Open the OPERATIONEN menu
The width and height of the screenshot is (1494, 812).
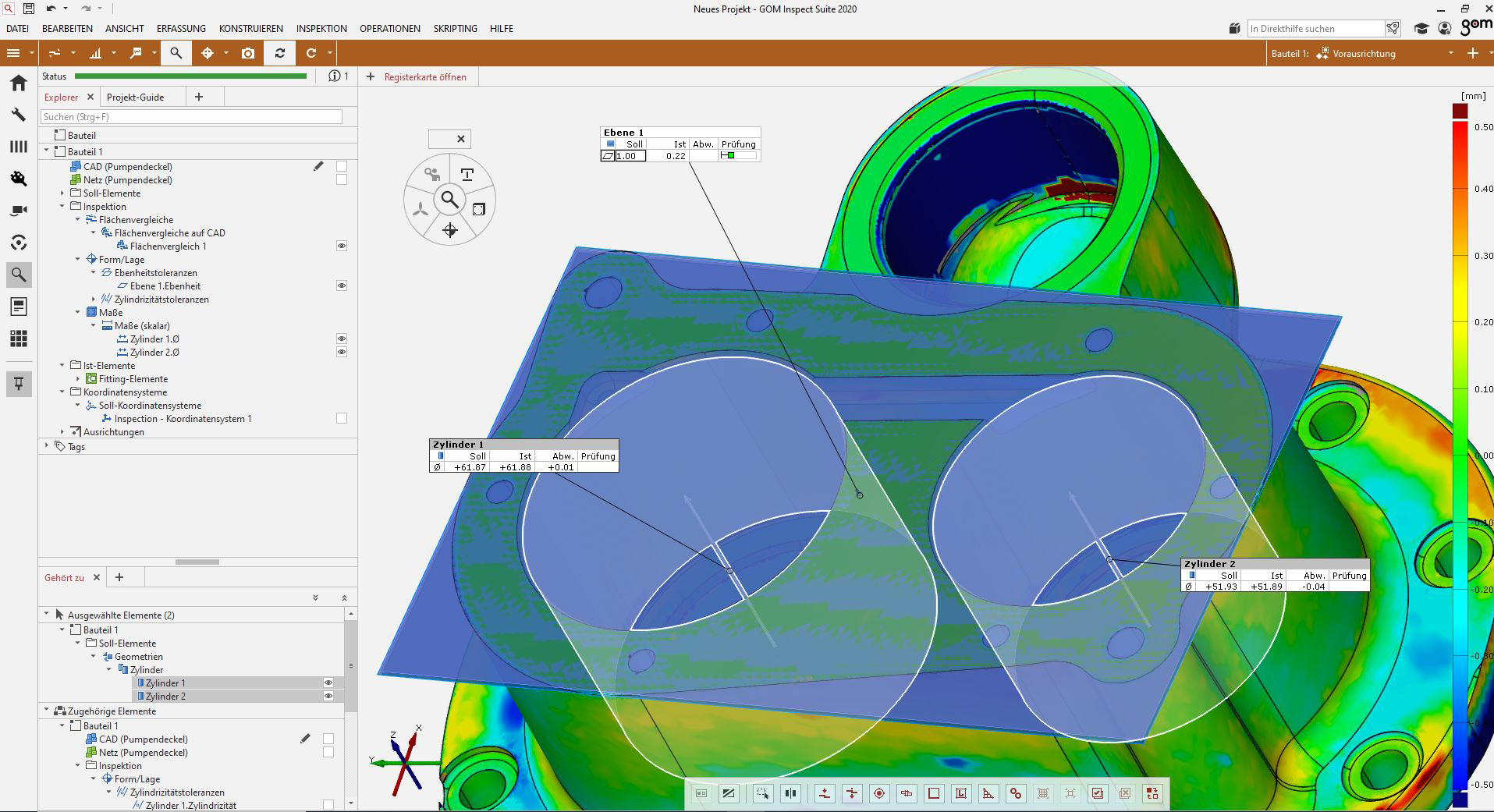click(390, 29)
